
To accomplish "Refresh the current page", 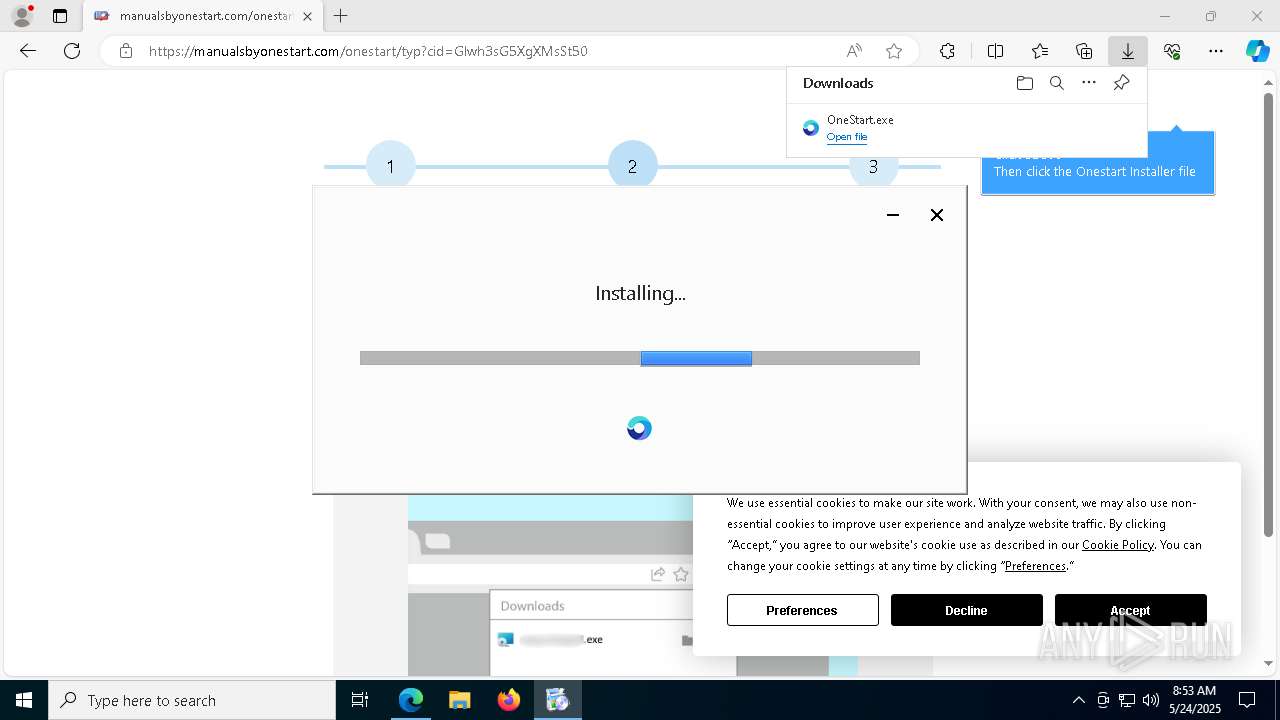I will [72, 51].
